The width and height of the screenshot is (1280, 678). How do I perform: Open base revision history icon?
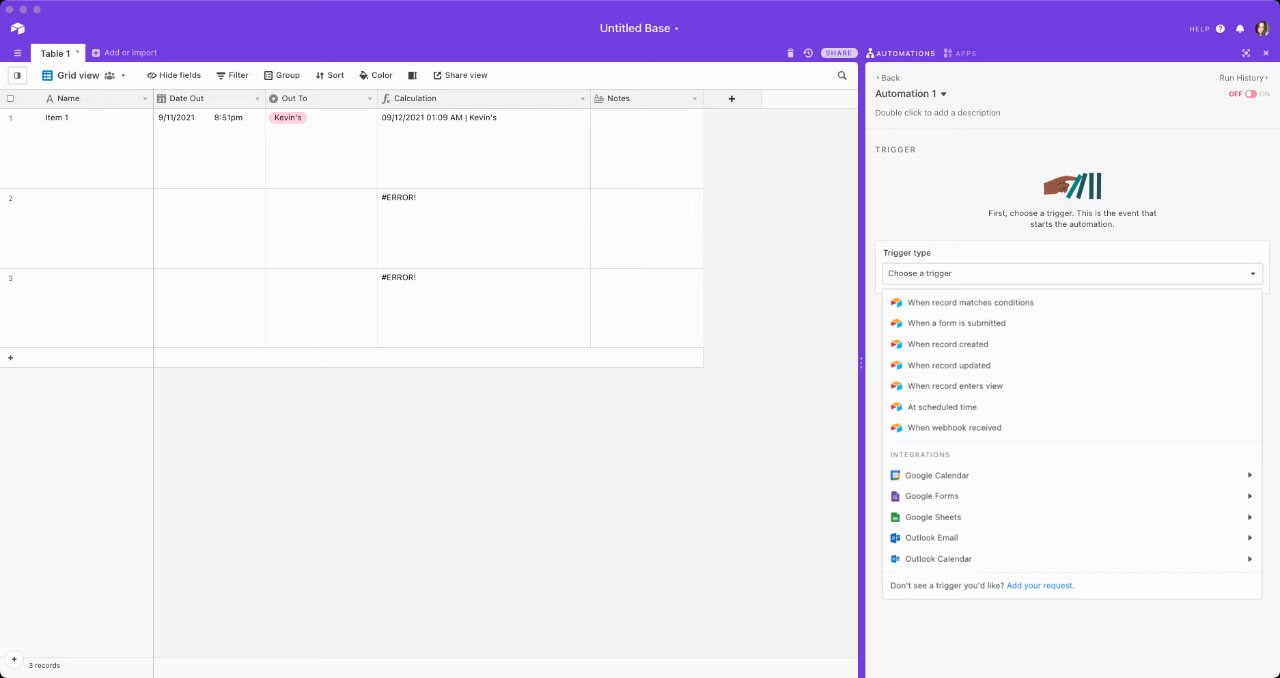tap(808, 53)
